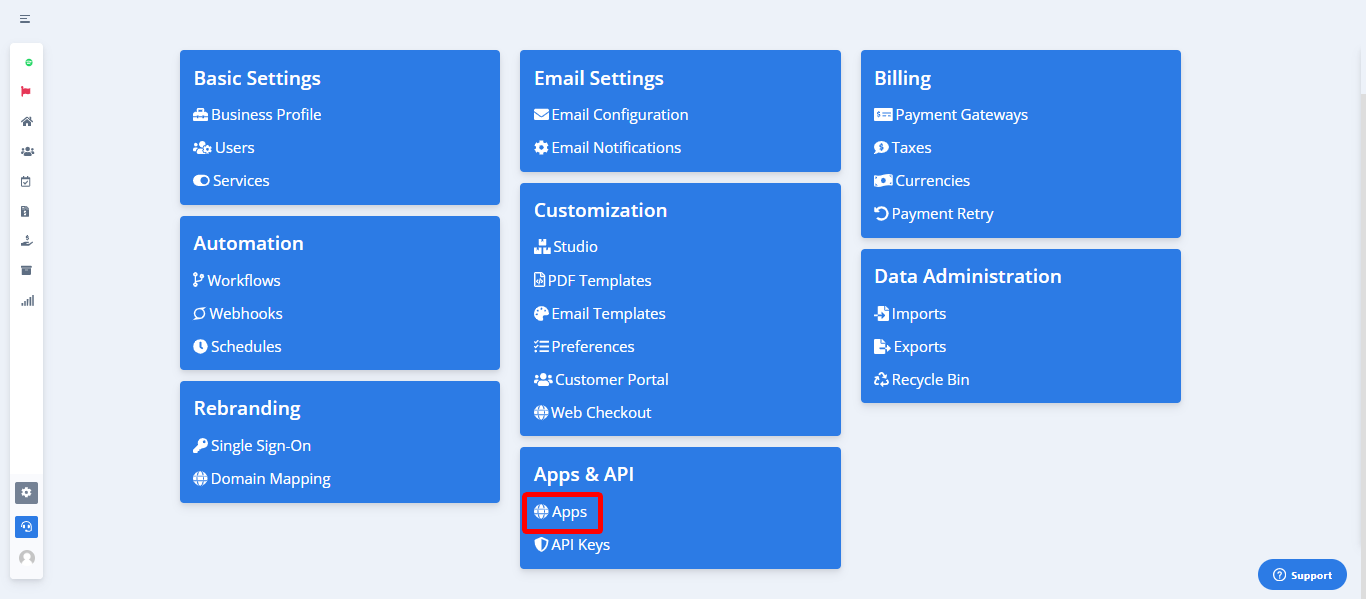Viewport: 1366px width, 599px height.
Task: Click the Business Profile briefcase icon
Action: (201, 115)
